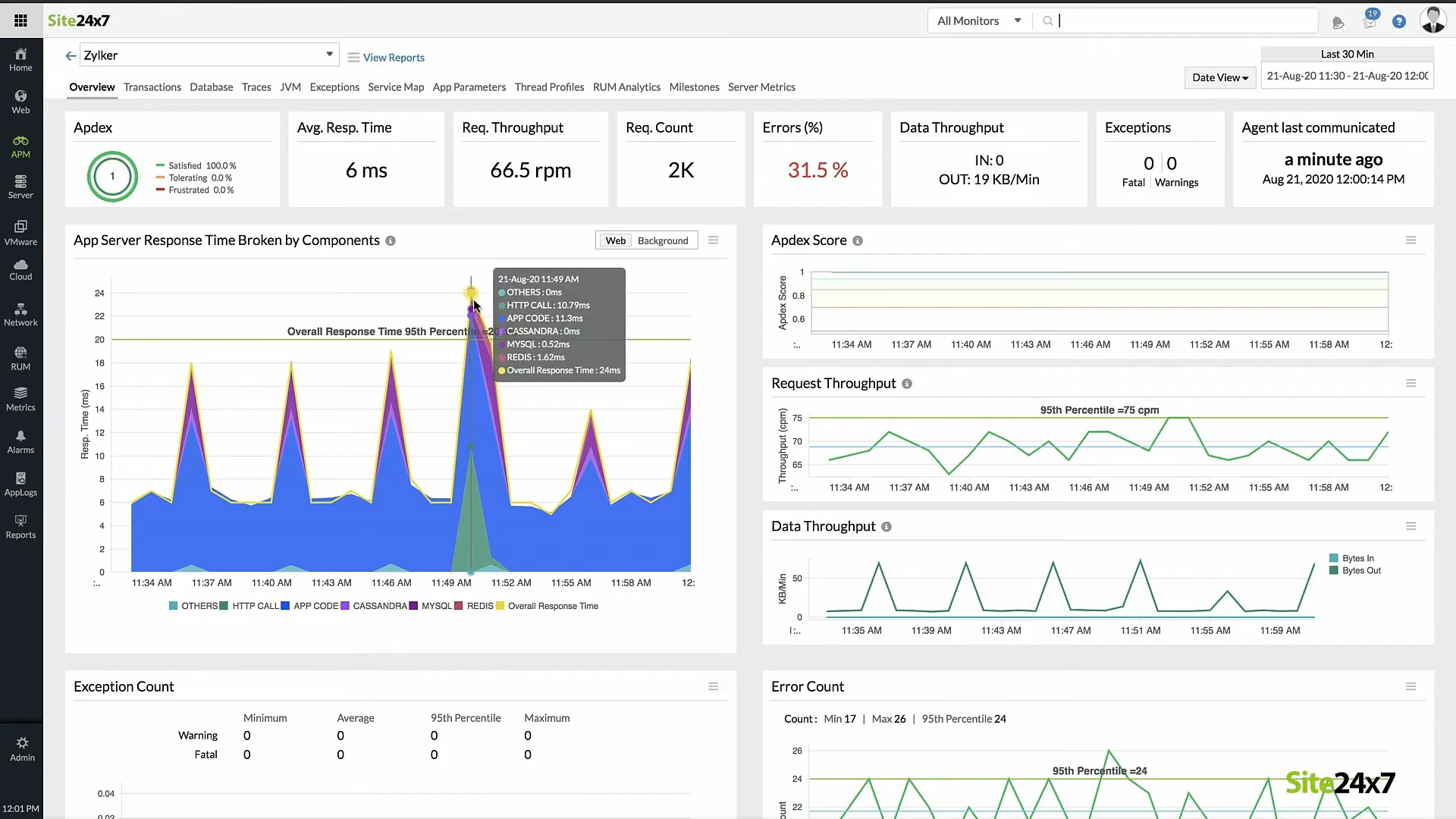
Task: Switch chart to Web view
Action: point(616,241)
